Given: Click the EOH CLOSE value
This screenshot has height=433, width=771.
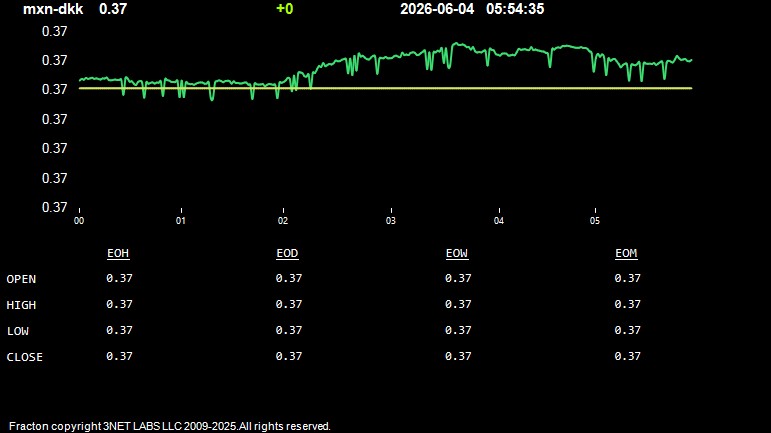Looking at the screenshot, I should pos(119,356).
